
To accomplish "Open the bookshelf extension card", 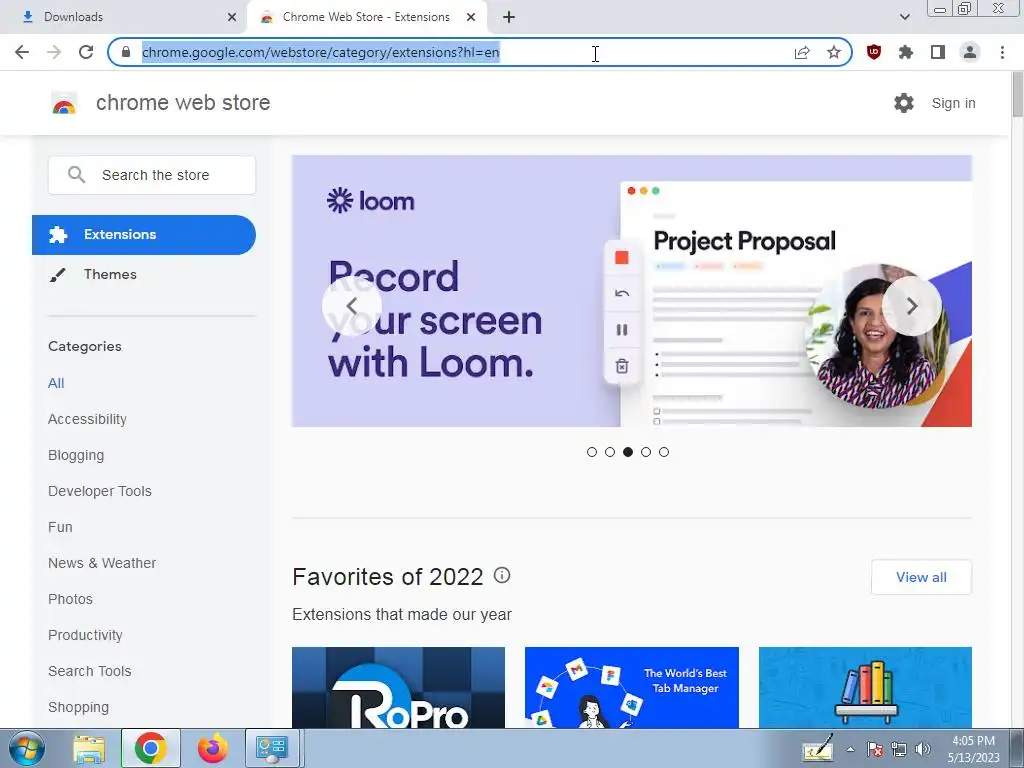I will click(x=865, y=687).
